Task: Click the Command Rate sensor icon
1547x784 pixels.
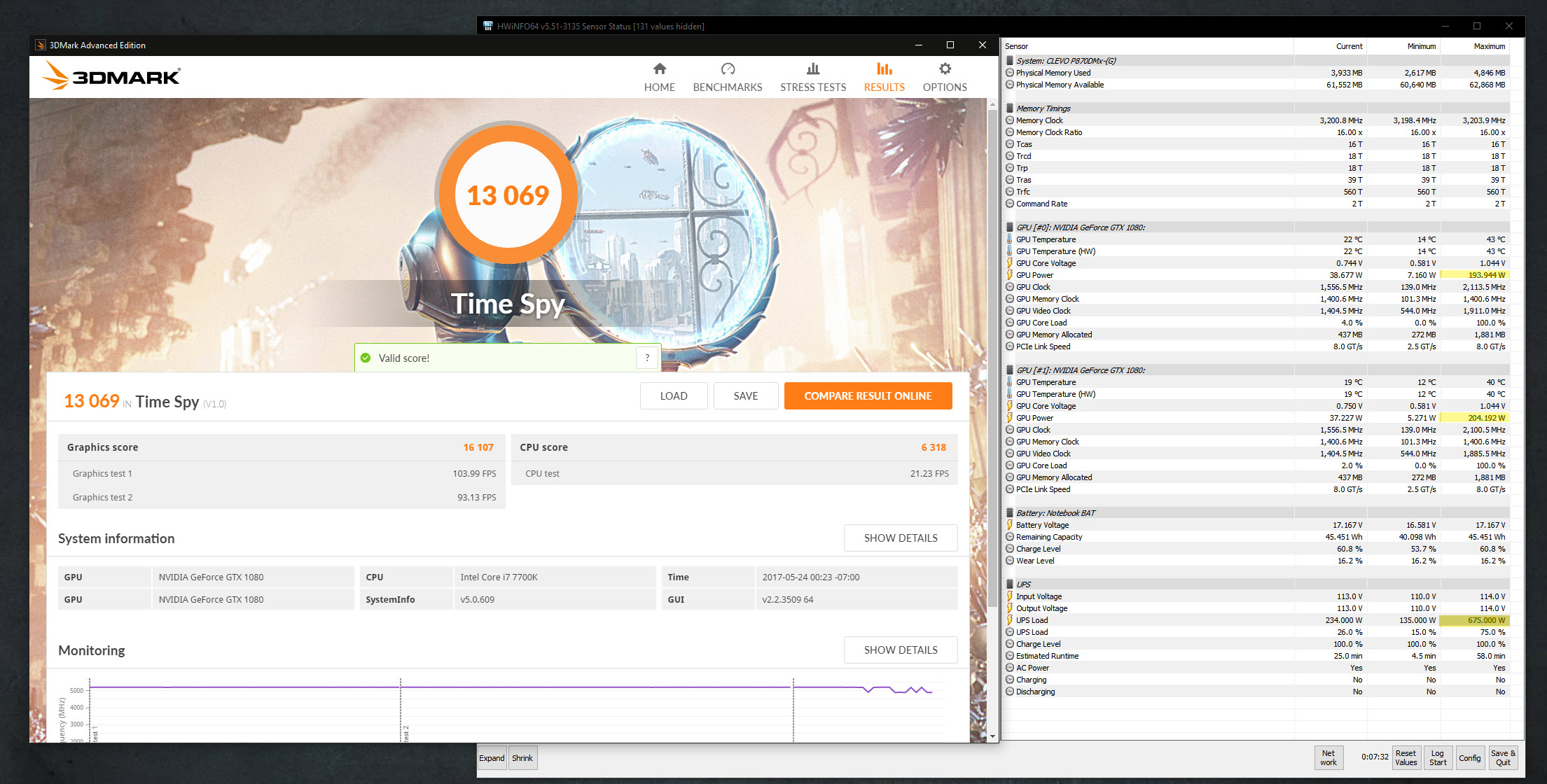Action: pos(1009,204)
